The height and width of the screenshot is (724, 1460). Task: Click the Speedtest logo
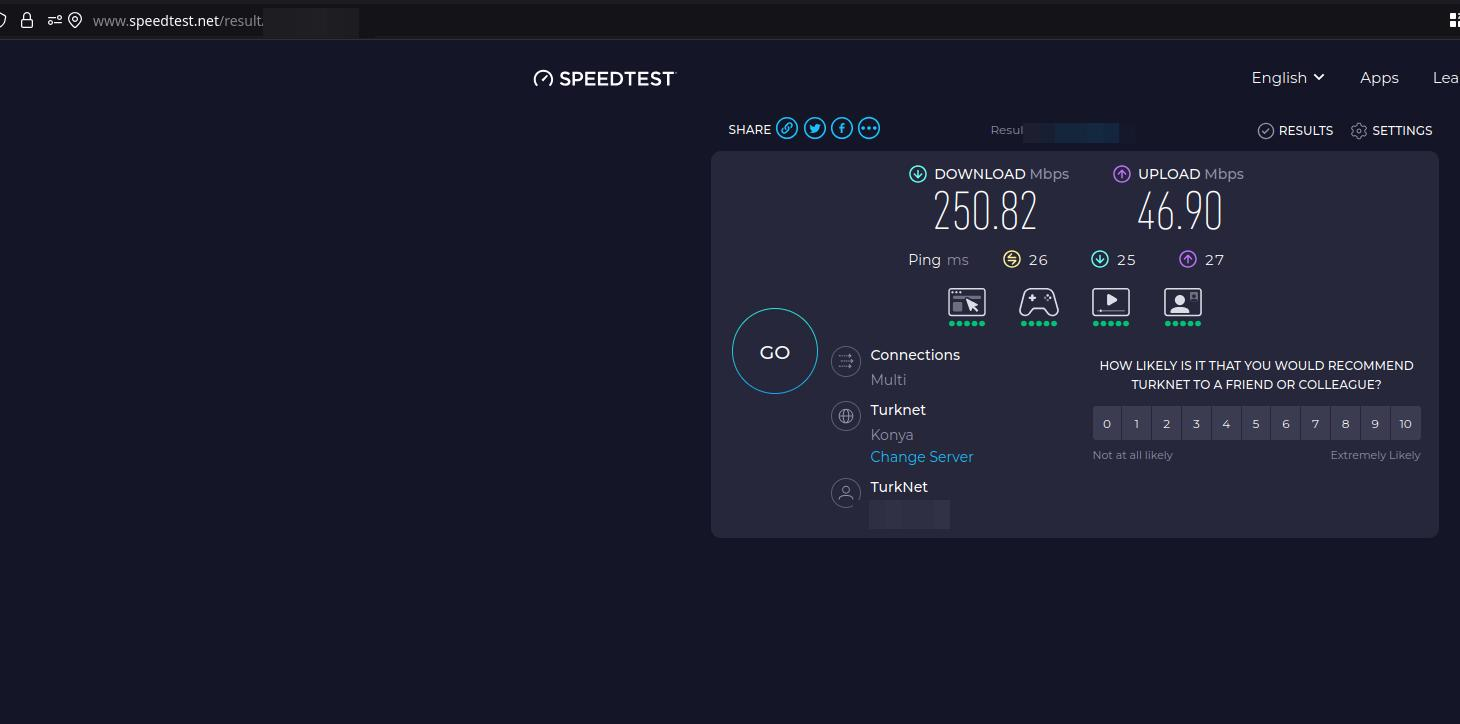click(x=605, y=78)
